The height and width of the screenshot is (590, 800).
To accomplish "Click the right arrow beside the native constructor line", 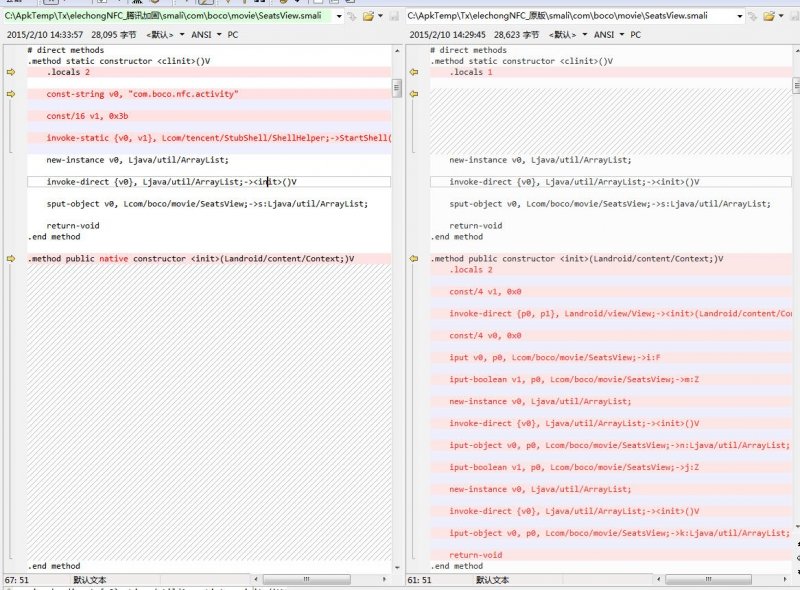I will 11,259.
